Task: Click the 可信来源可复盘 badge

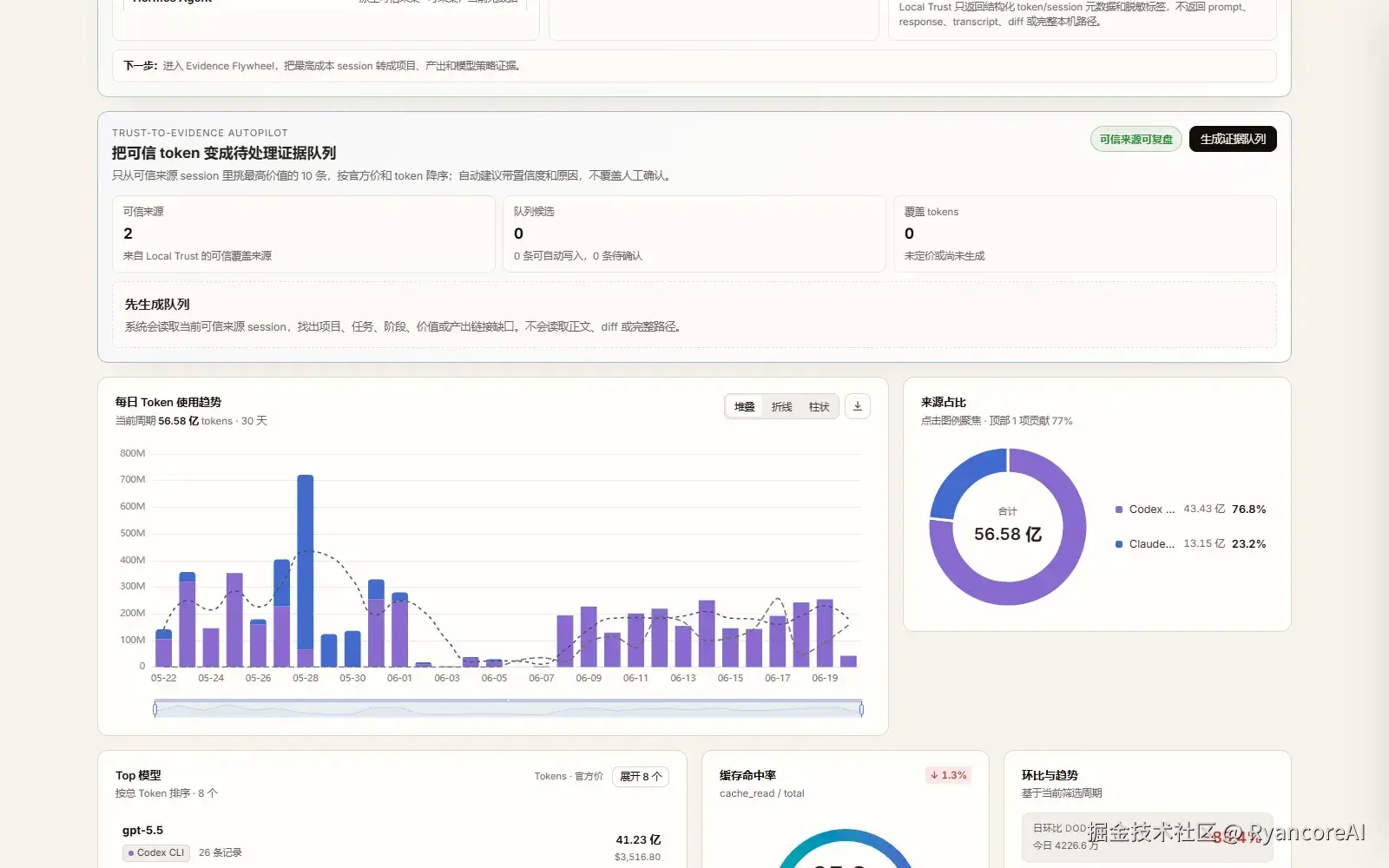Action: (x=1136, y=139)
